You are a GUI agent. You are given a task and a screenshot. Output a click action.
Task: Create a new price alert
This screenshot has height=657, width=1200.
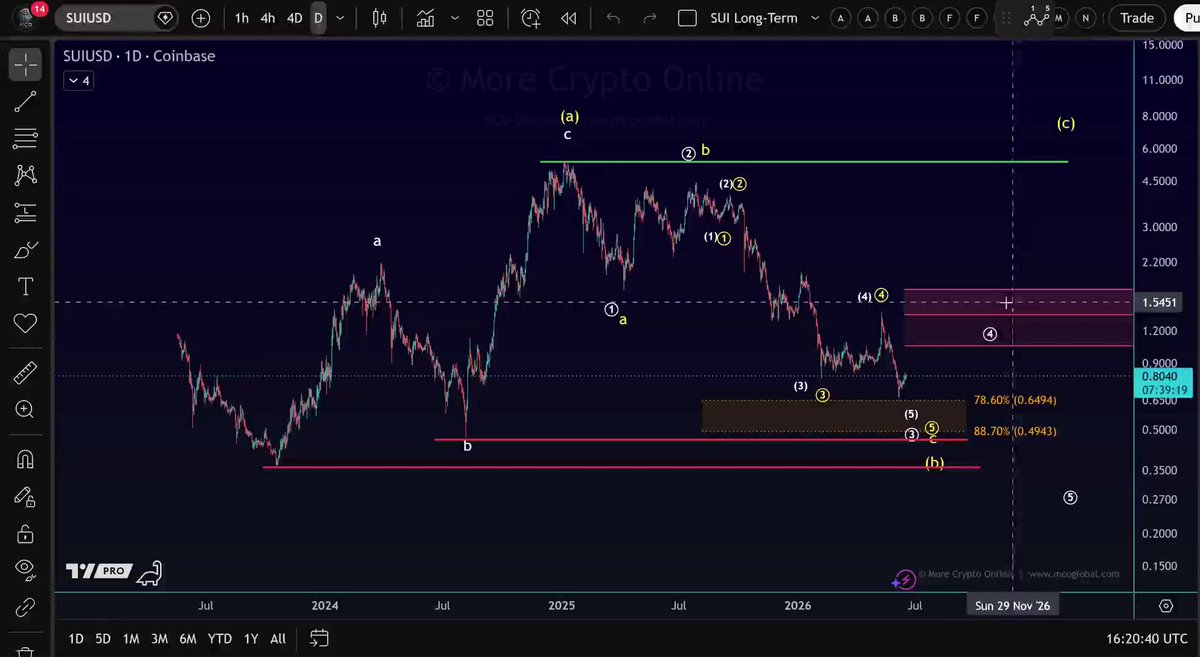(531, 18)
